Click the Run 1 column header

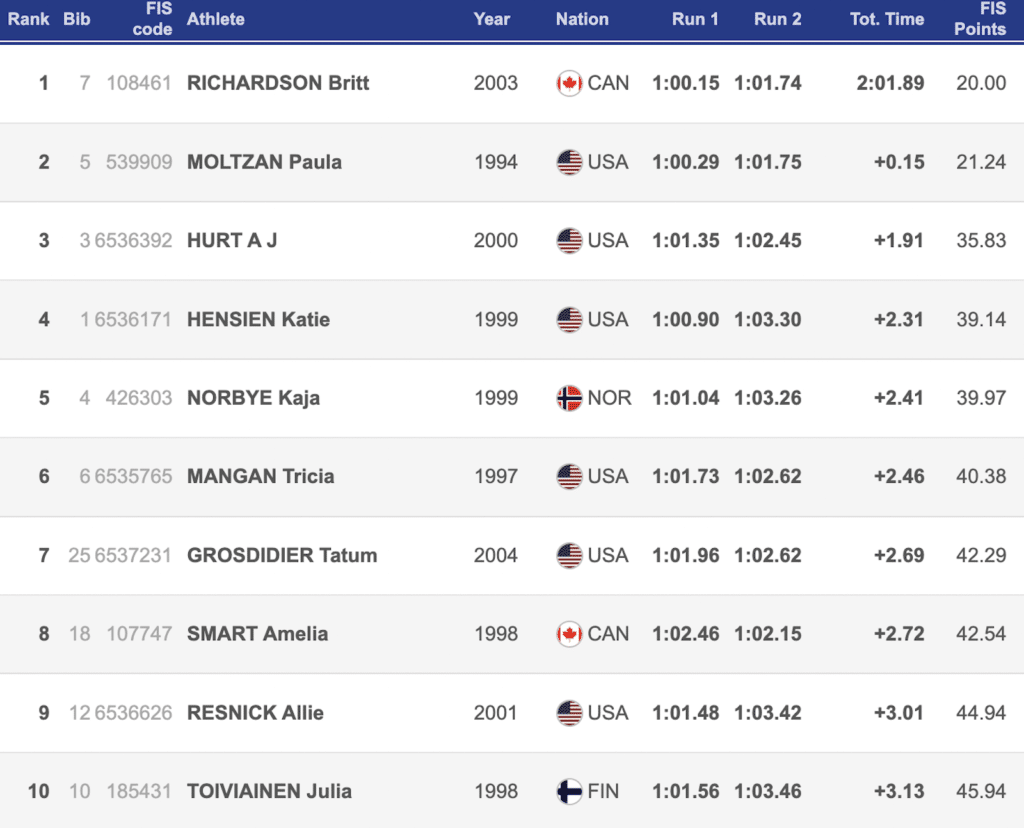coord(695,19)
